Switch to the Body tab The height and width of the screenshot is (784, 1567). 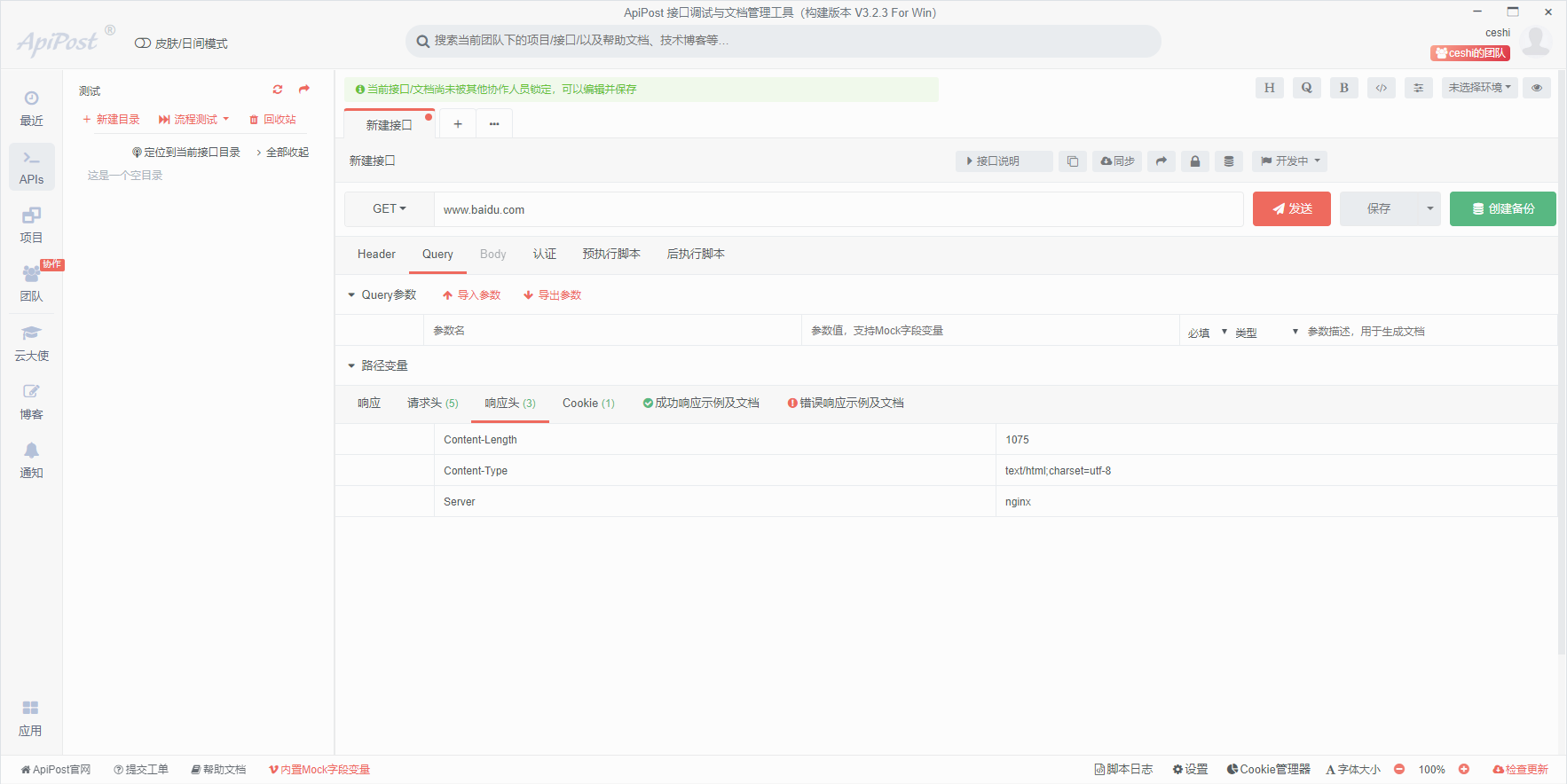click(492, 255)
